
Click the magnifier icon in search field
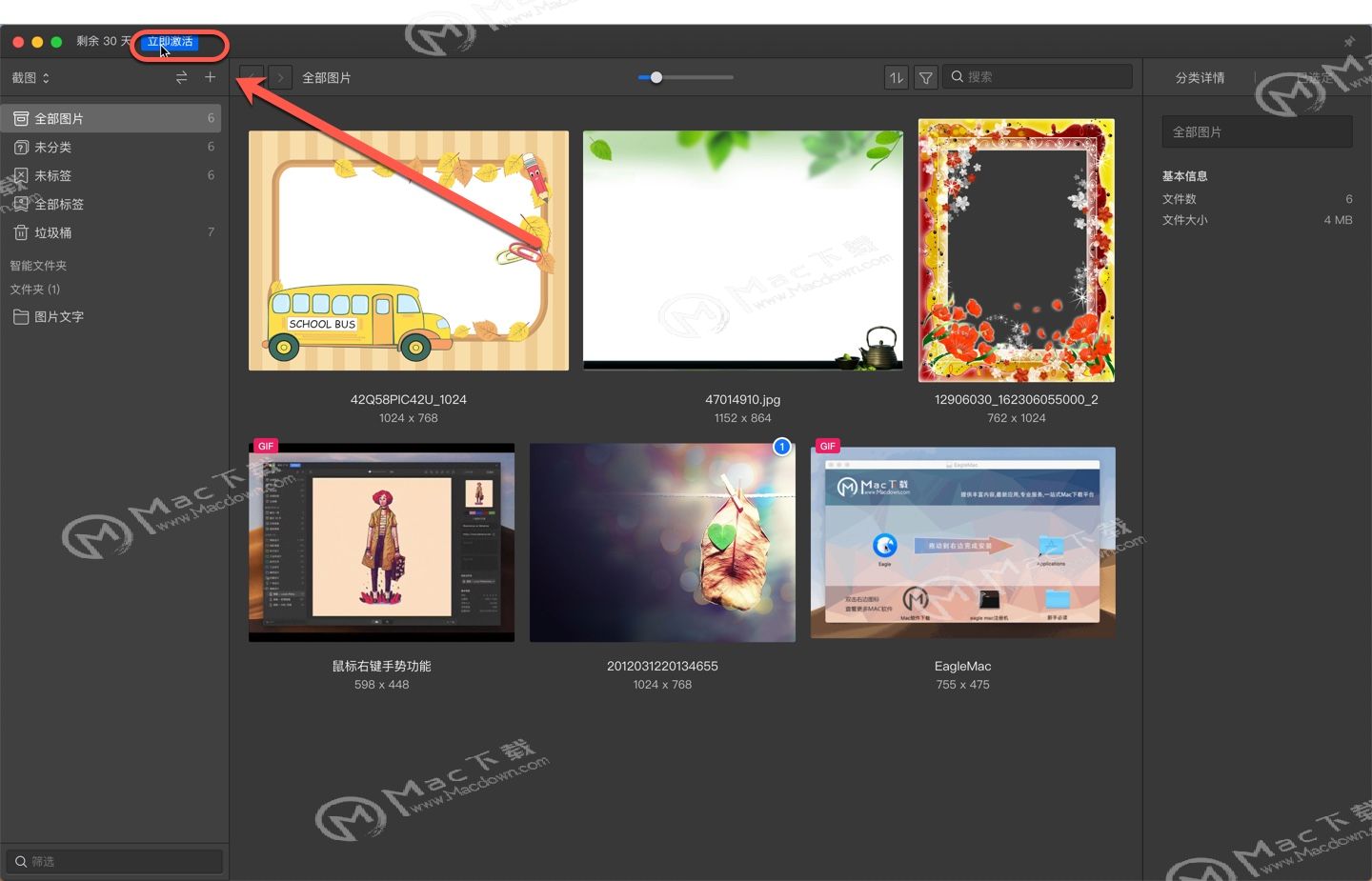click(957, 77)
